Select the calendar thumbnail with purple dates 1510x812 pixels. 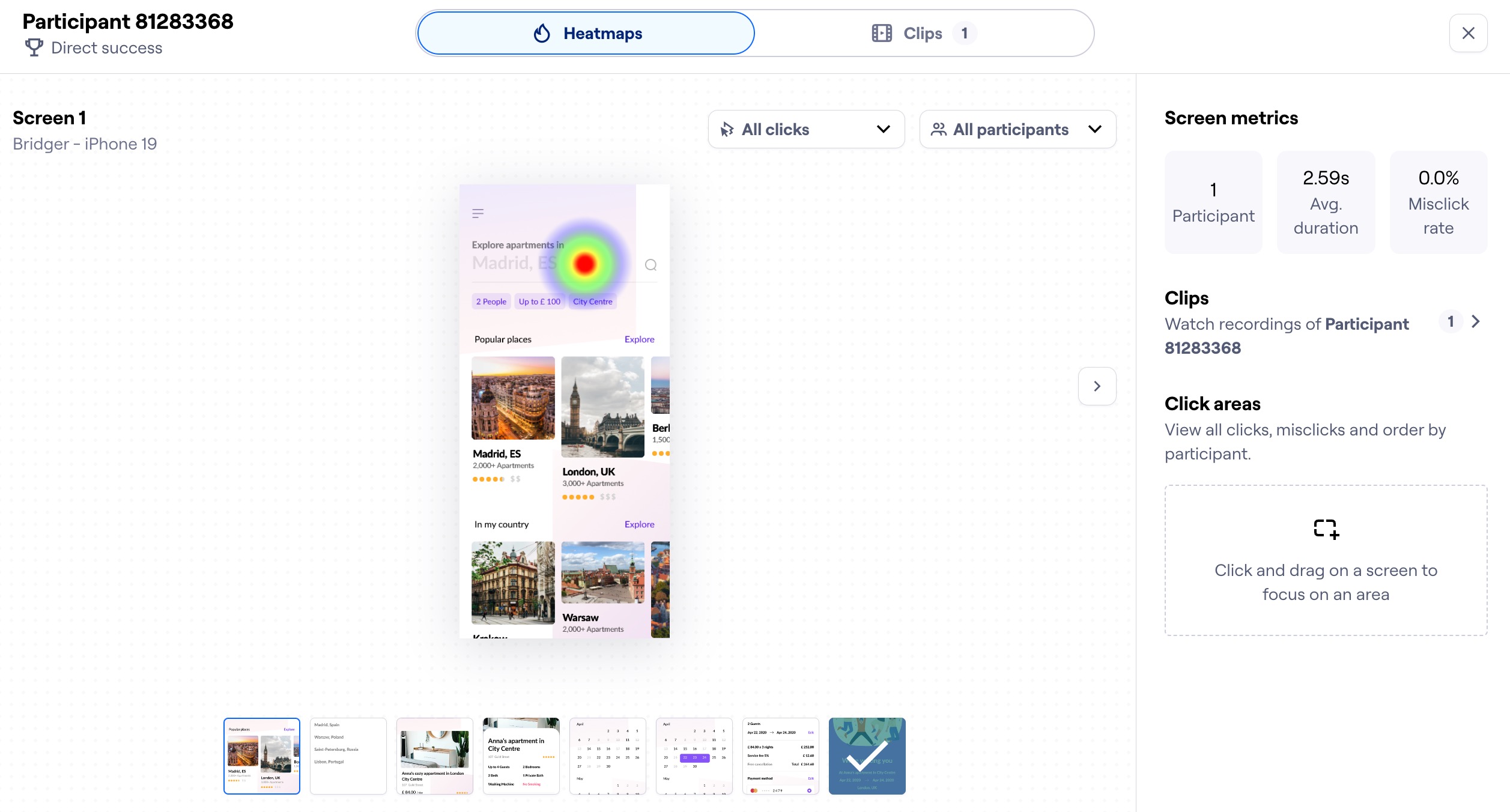pyautogui.click(x=694, y=756)
